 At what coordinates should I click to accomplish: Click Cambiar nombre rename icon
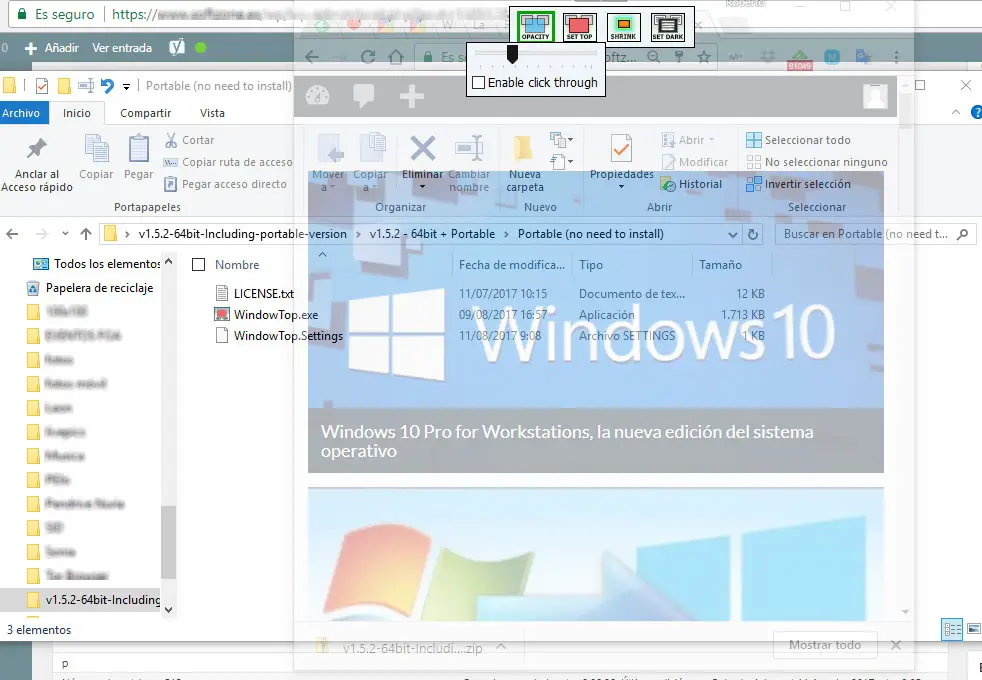(469, 148)
